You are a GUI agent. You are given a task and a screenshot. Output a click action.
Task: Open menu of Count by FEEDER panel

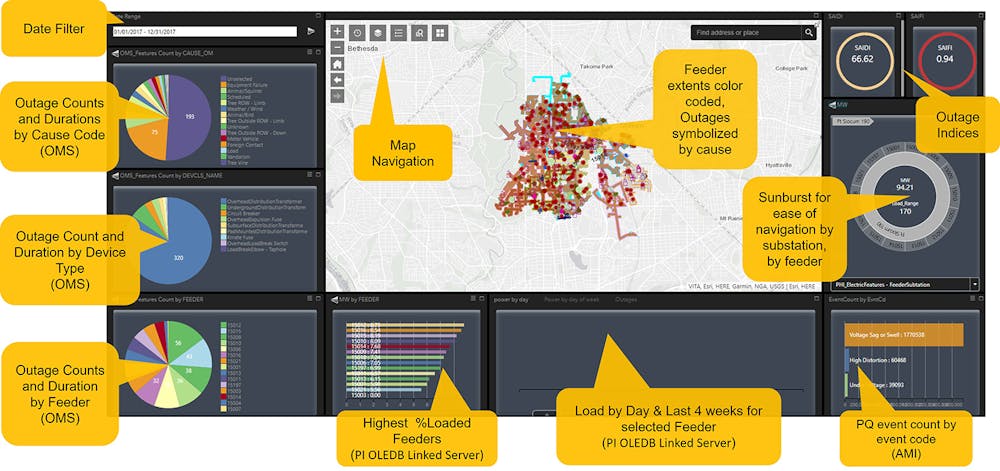(x=309, y=298)
